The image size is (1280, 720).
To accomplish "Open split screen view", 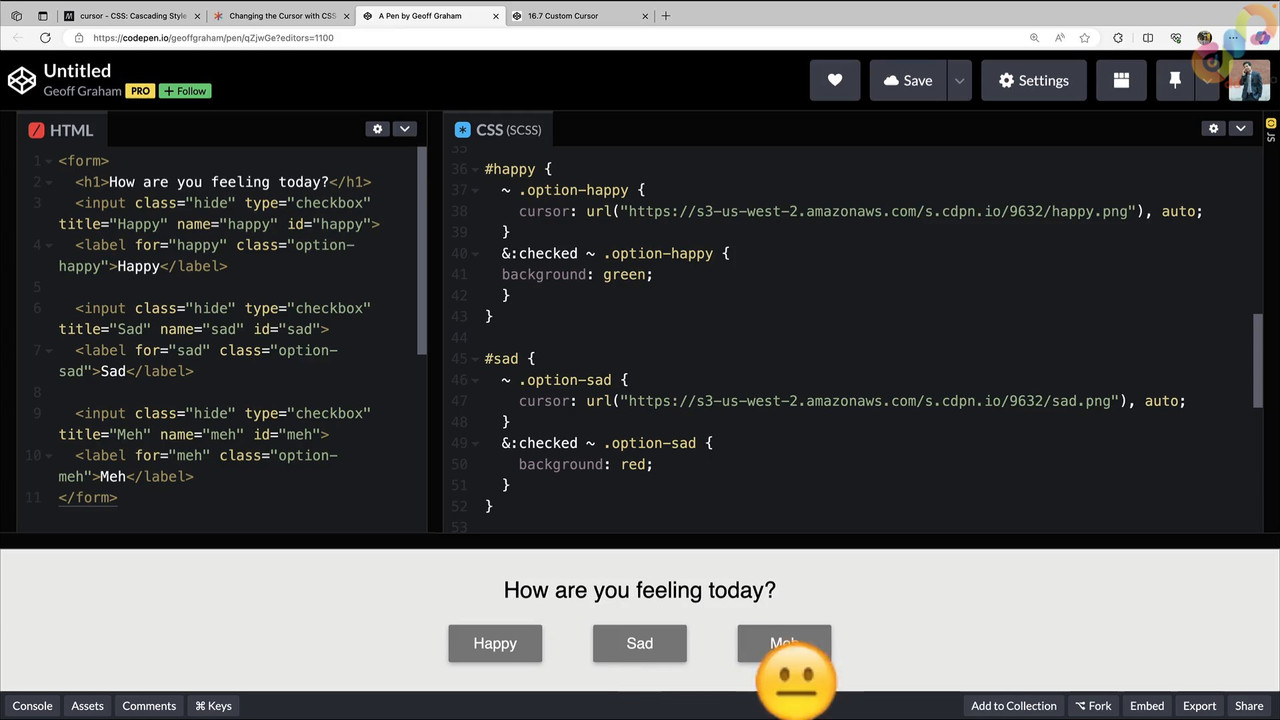I will coord(1148,38).
